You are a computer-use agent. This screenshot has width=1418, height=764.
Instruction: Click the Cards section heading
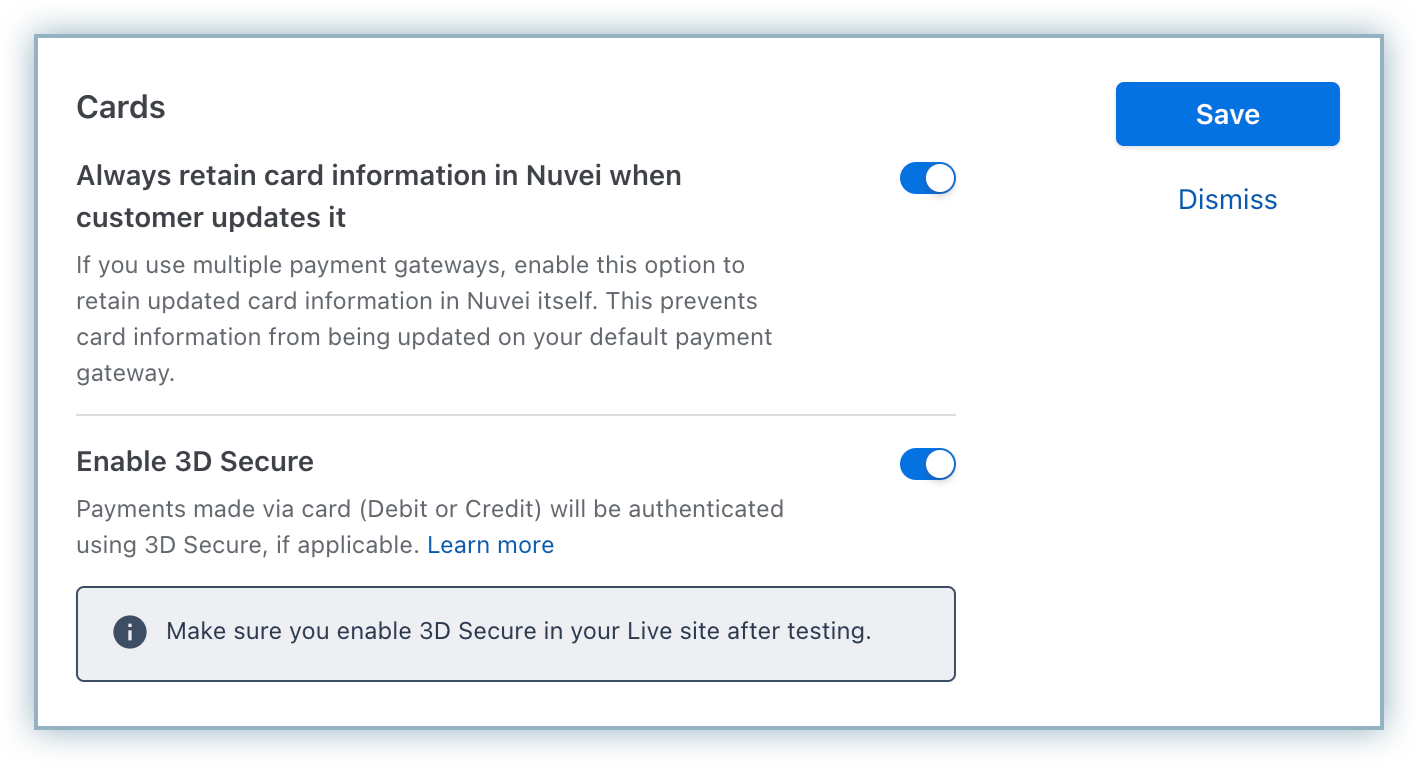click(121, 107)
